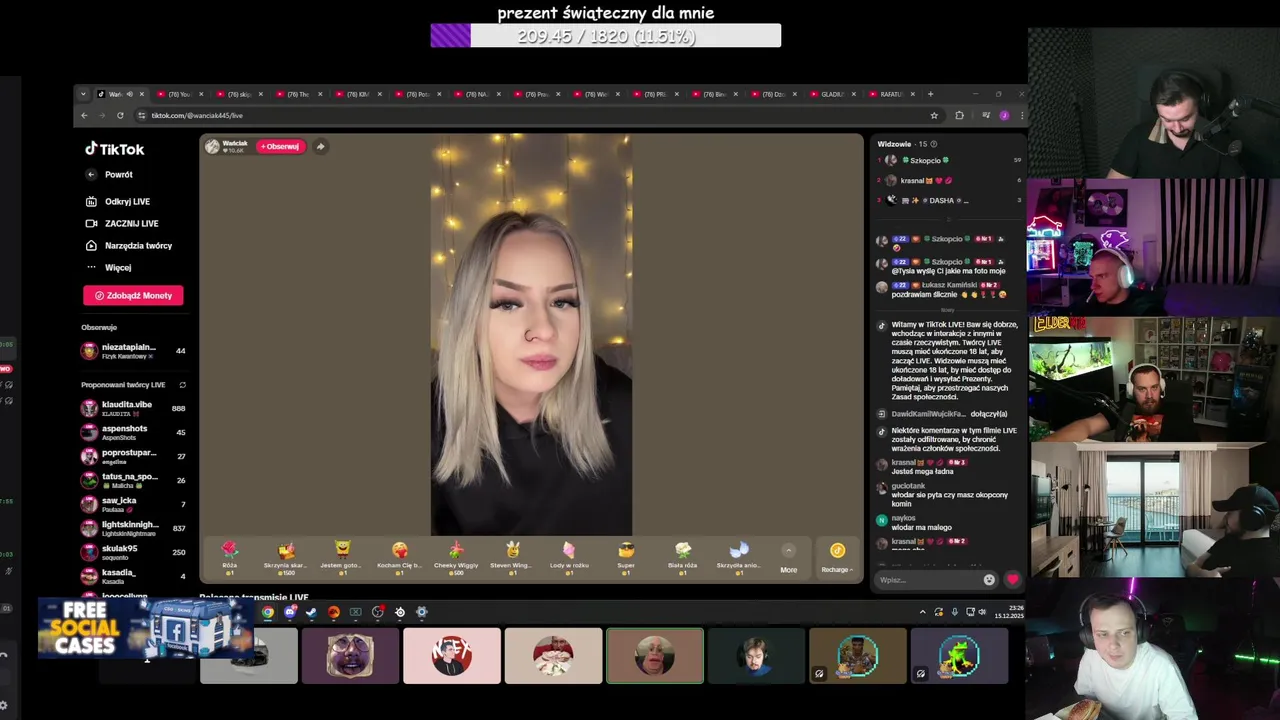The image size is (1280, 720).
Task: Send the Kocham Cię heart gift
Action: tap(399, 557)
